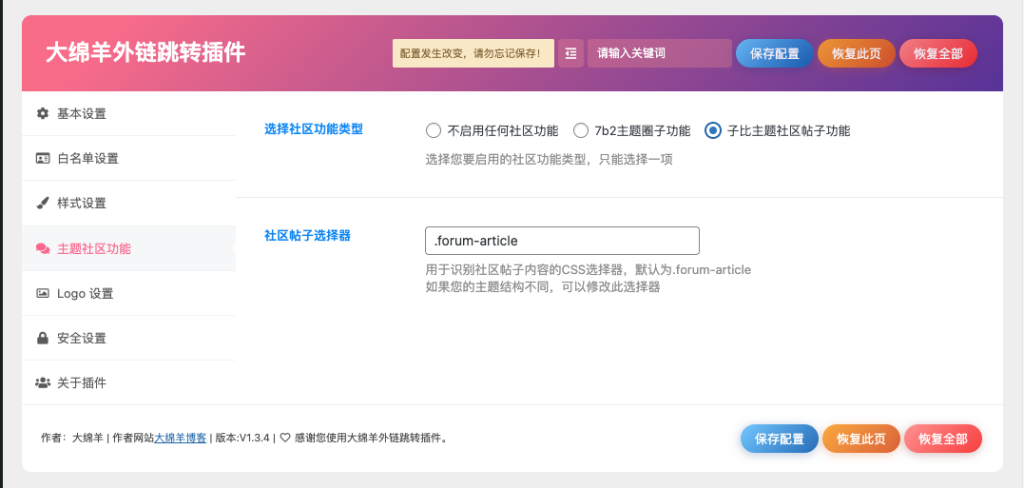Click the users icon beside 关于插件
The height and width of the screenshot is (488, 1024).
click(x=42, y=383)
